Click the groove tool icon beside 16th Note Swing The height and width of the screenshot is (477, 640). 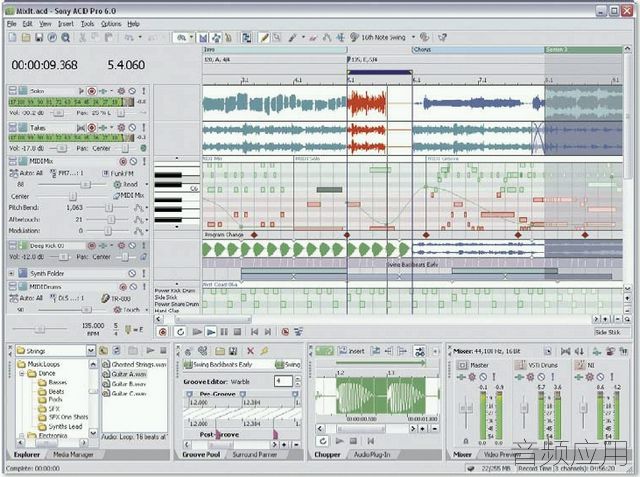(x=354, y=38)
